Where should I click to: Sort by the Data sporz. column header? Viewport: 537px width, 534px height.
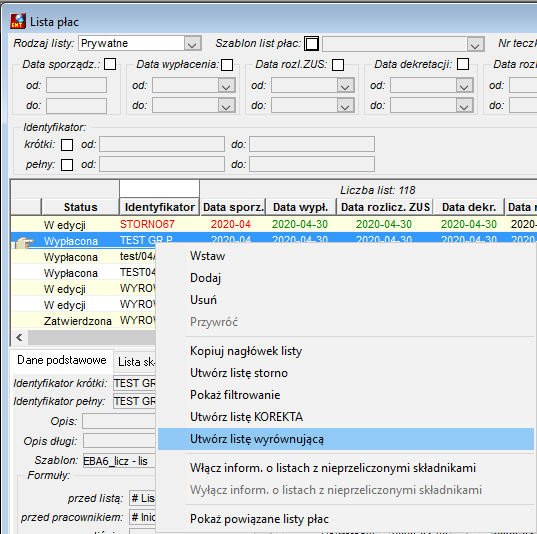(x=233, y=207)
